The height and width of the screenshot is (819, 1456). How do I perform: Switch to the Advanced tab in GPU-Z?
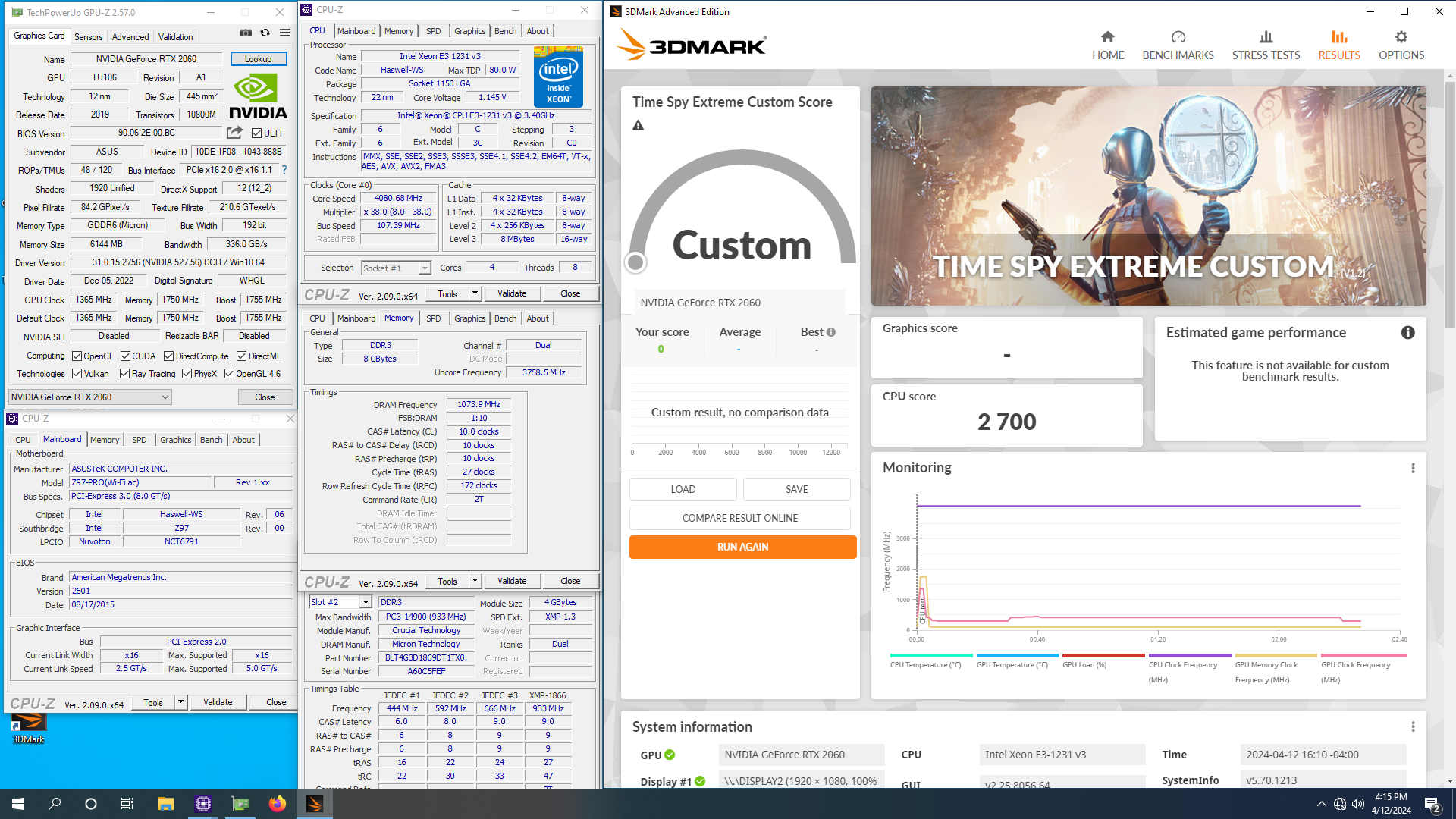(x=130, y=36)
